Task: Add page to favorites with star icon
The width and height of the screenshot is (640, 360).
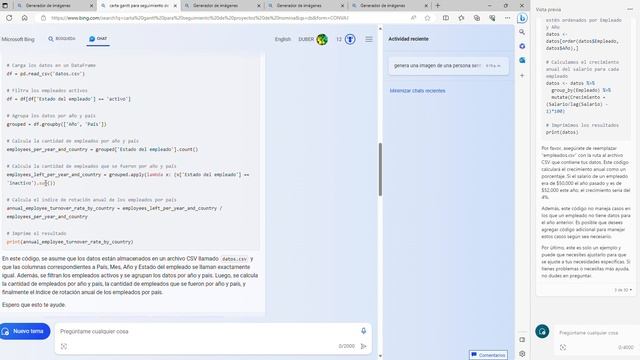Action: (x=427, y=18)
